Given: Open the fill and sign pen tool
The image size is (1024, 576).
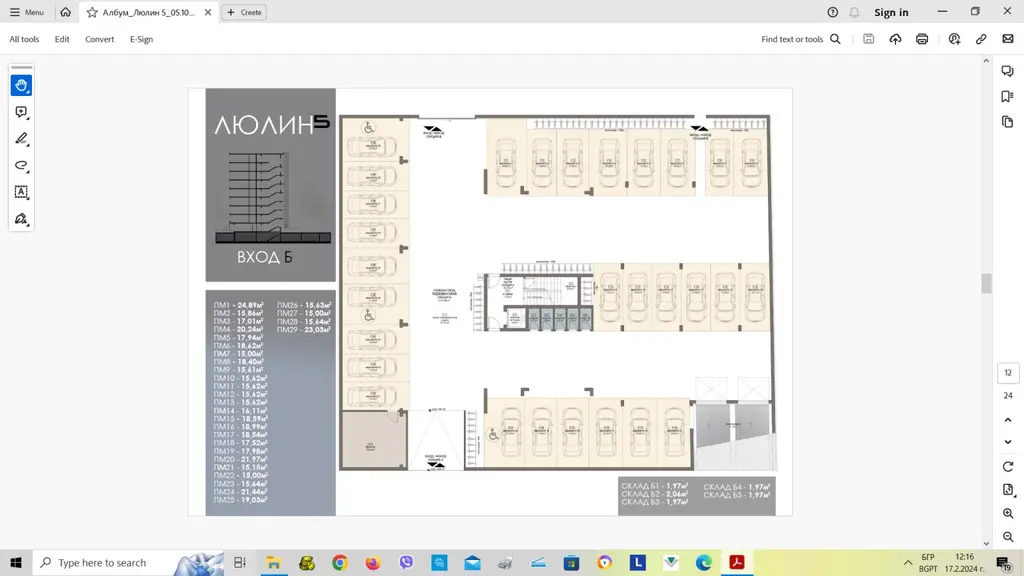Looking at the screenshot, I should click(x=21, y=219).
